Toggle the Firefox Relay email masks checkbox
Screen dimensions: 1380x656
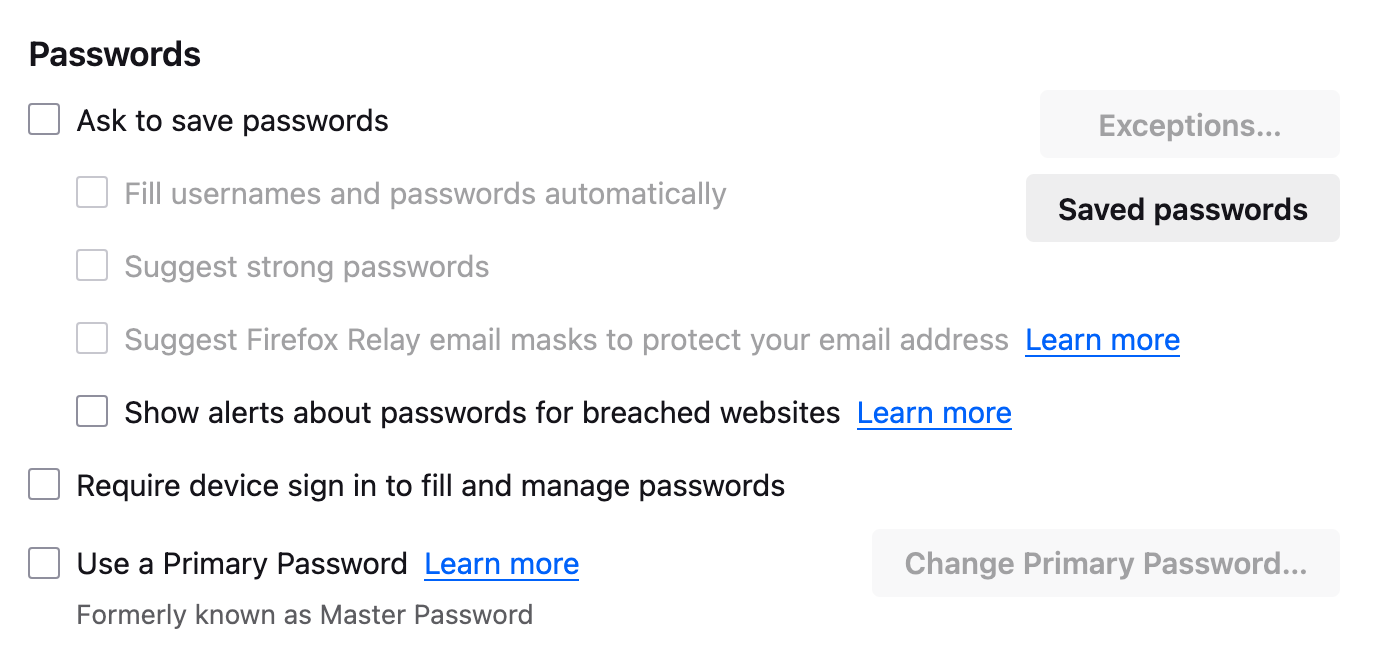tap(92, 339)
